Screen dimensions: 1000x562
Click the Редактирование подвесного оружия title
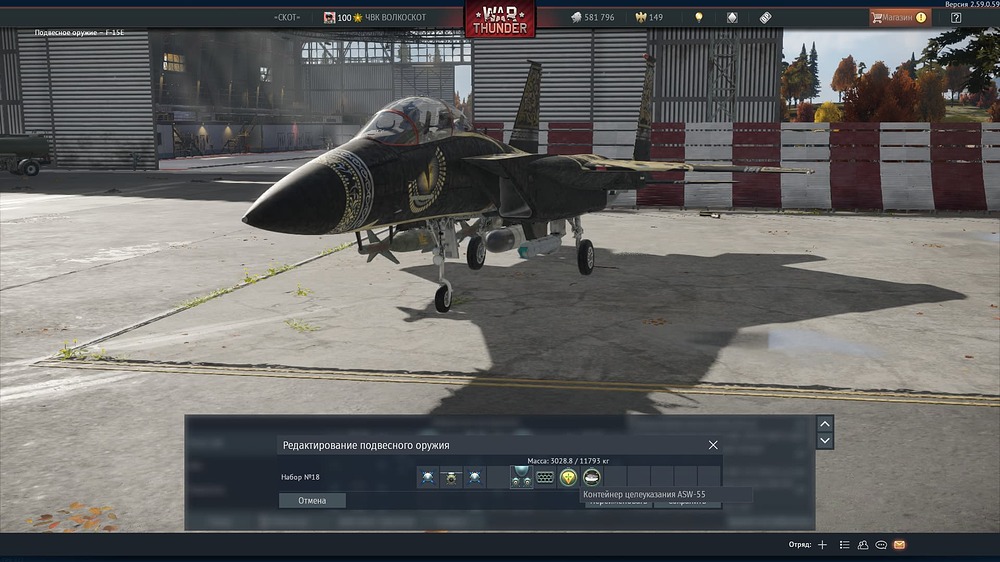pos(366,445)
